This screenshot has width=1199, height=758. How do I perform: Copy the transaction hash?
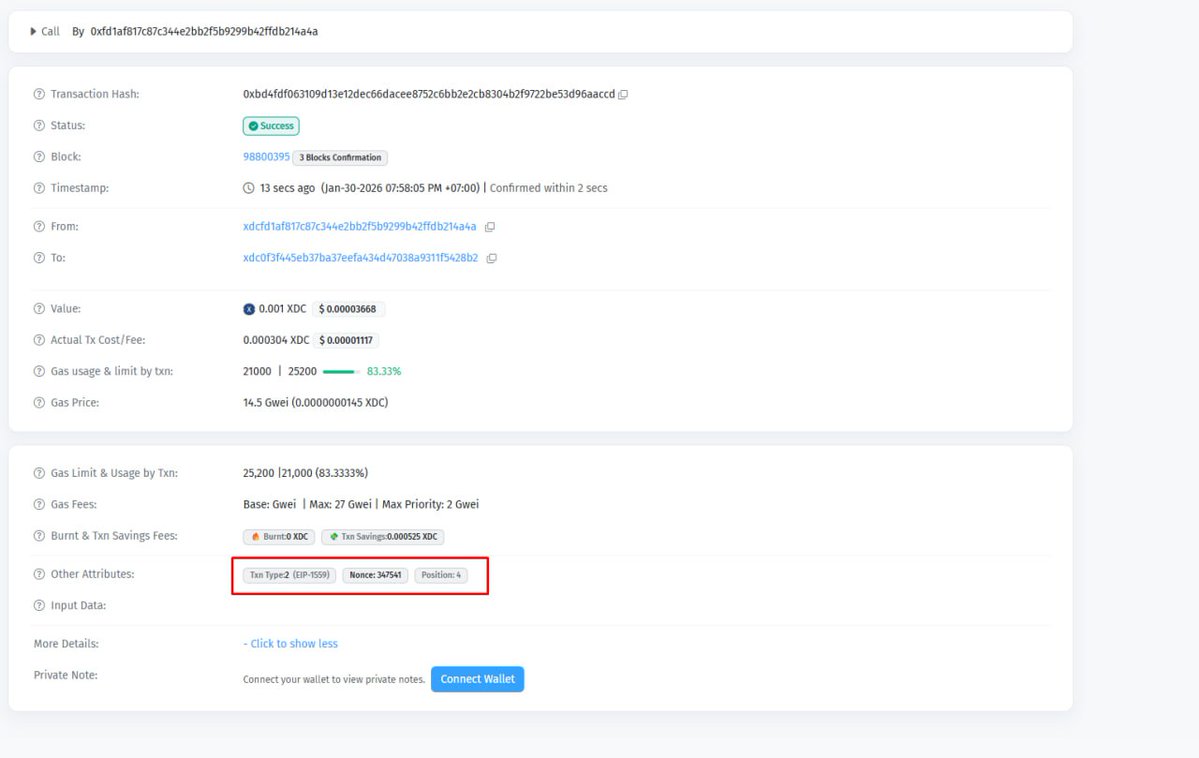point(623,94)
